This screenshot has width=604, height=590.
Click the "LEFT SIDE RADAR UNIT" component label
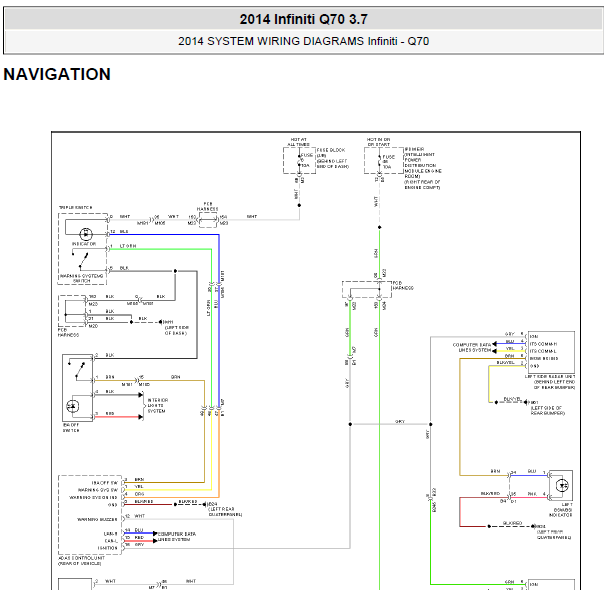point(551,382)
